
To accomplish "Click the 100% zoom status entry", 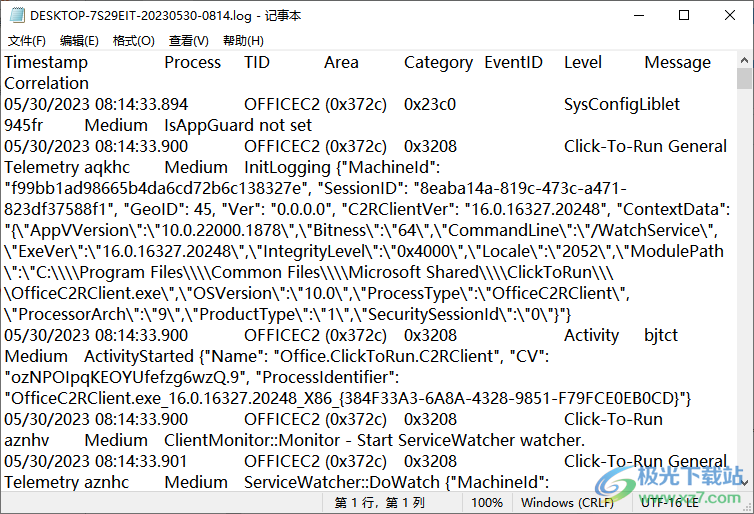I will tap(487, 503).
